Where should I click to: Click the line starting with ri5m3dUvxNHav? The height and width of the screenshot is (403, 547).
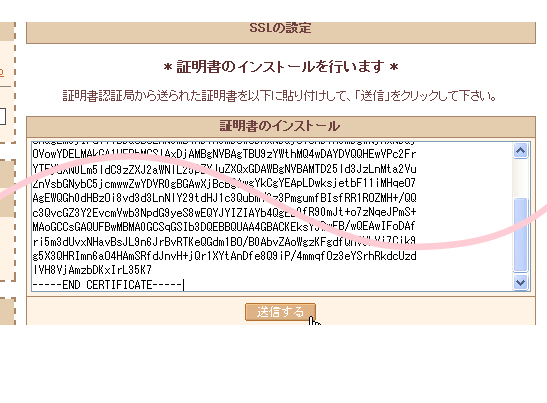tap(224, 241)
